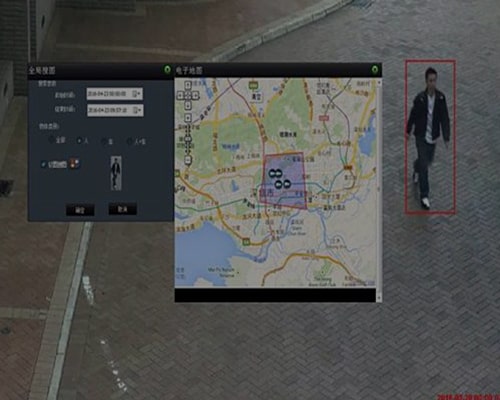Click the map pan right arrow
The width and height of the screenshot is (500, 400).
pyautogui.click(x=195, y=95)
